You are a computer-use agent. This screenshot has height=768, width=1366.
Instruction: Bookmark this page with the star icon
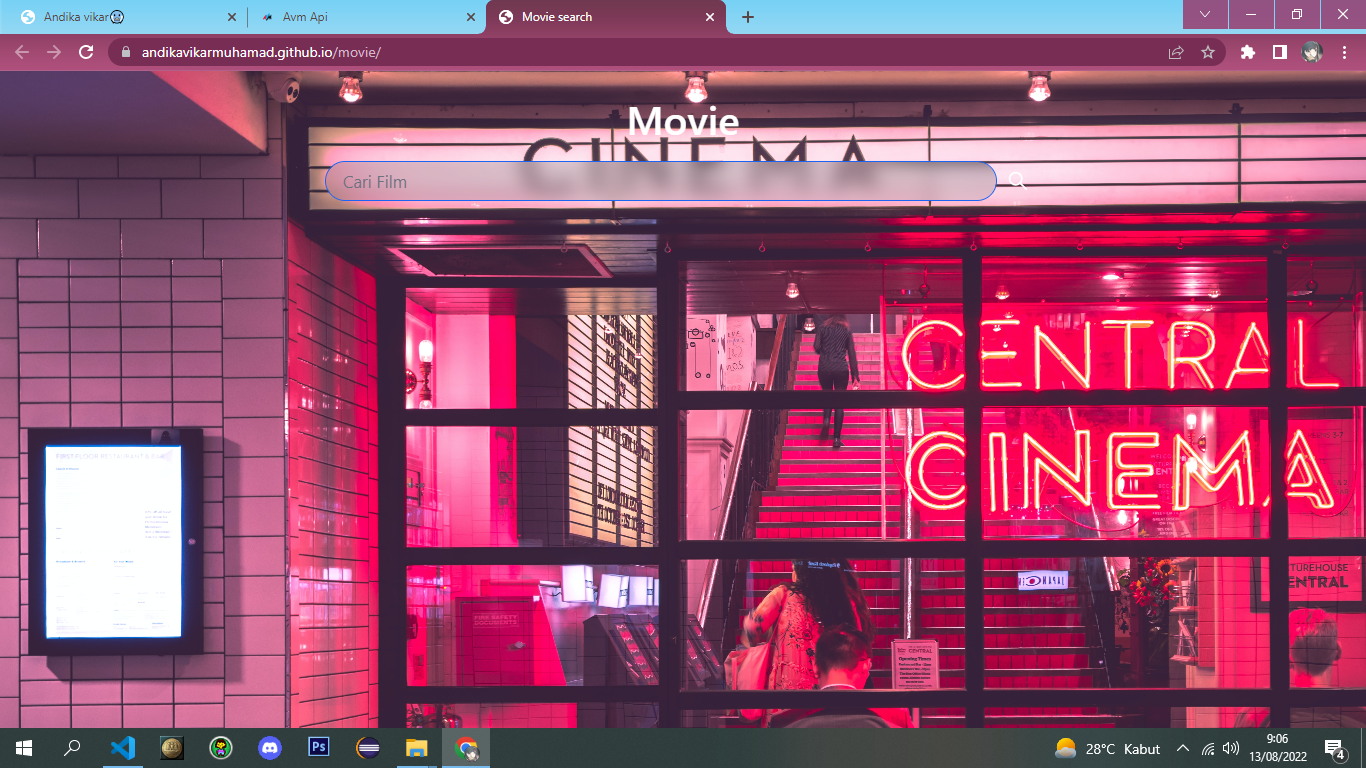tap(1208, 52)
